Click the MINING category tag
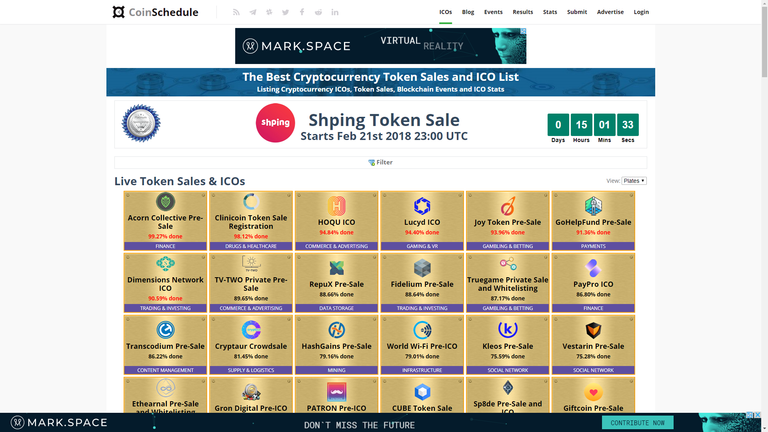 coord(336,370)
